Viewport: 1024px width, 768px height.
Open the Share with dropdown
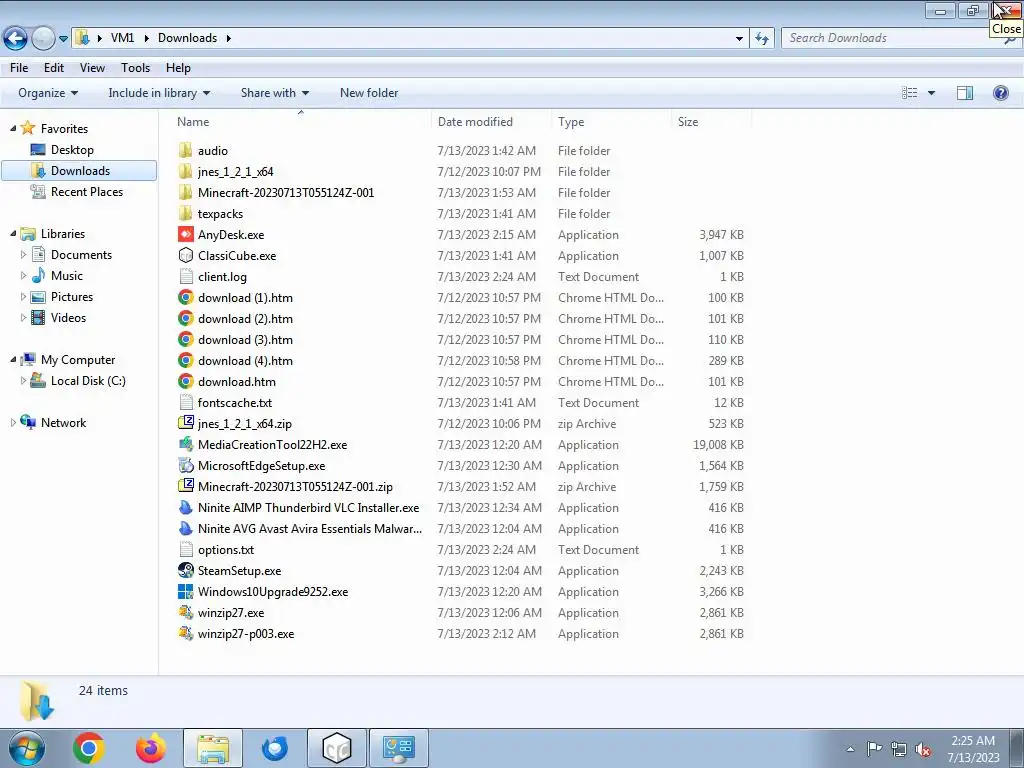click(x=274, y=93)
